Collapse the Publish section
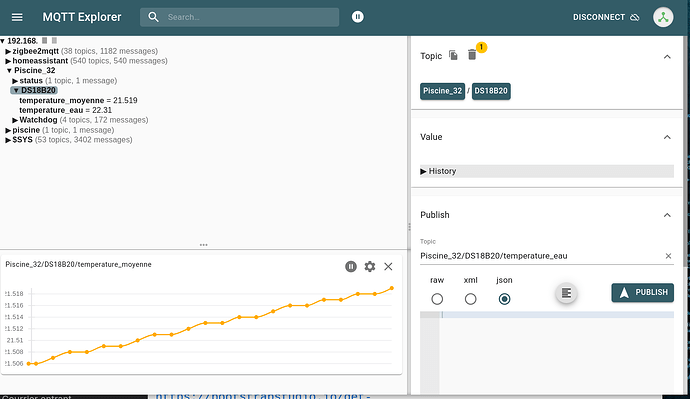 (667, 215)
